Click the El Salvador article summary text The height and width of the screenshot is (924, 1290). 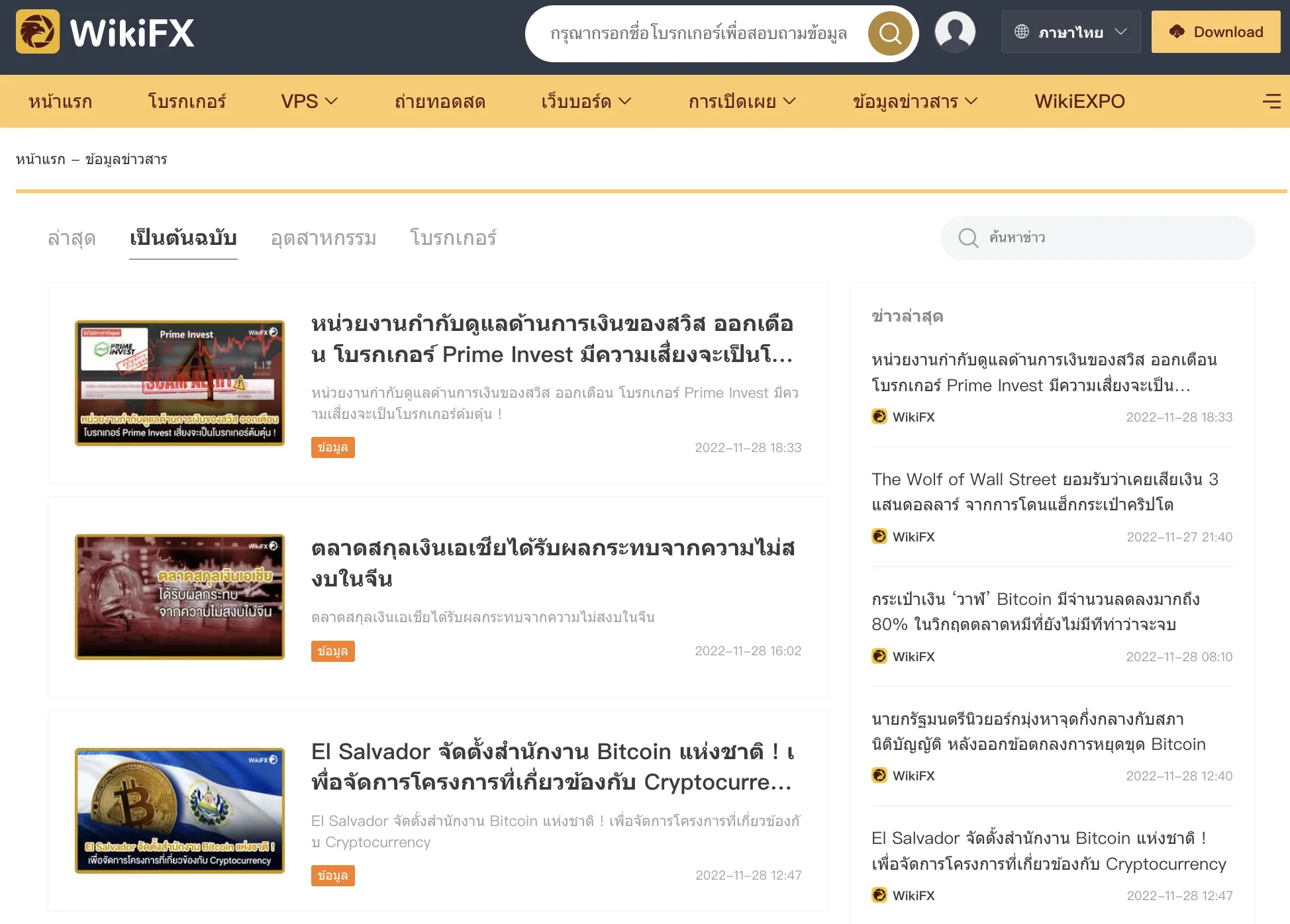point(555,831)
